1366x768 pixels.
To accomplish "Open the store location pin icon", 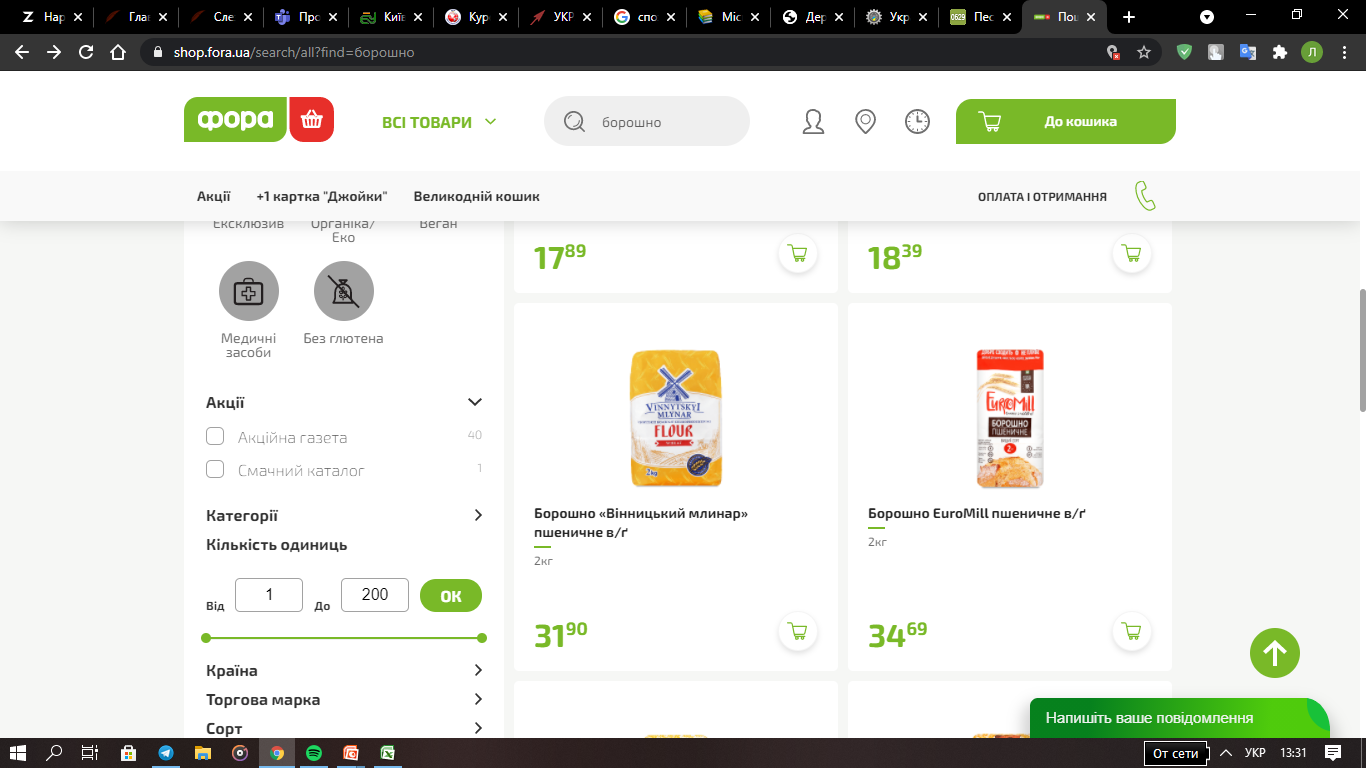I will 866,122.
